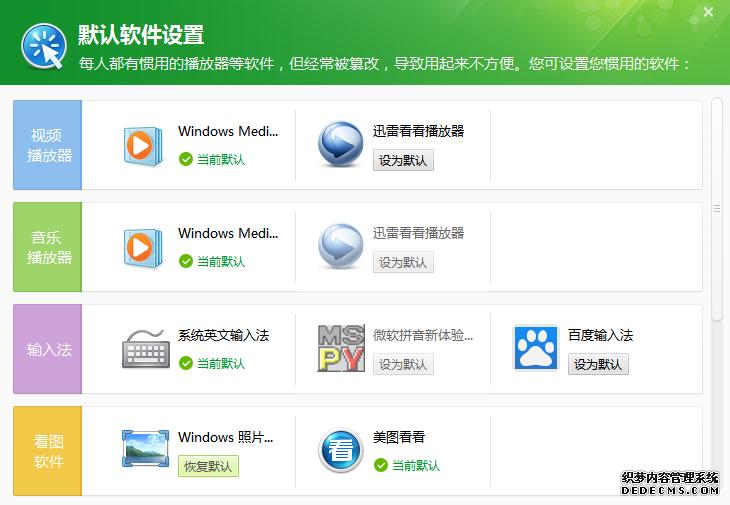Click the system English input keyboard icon
The image size is (730, 505).
coord(145,349)
